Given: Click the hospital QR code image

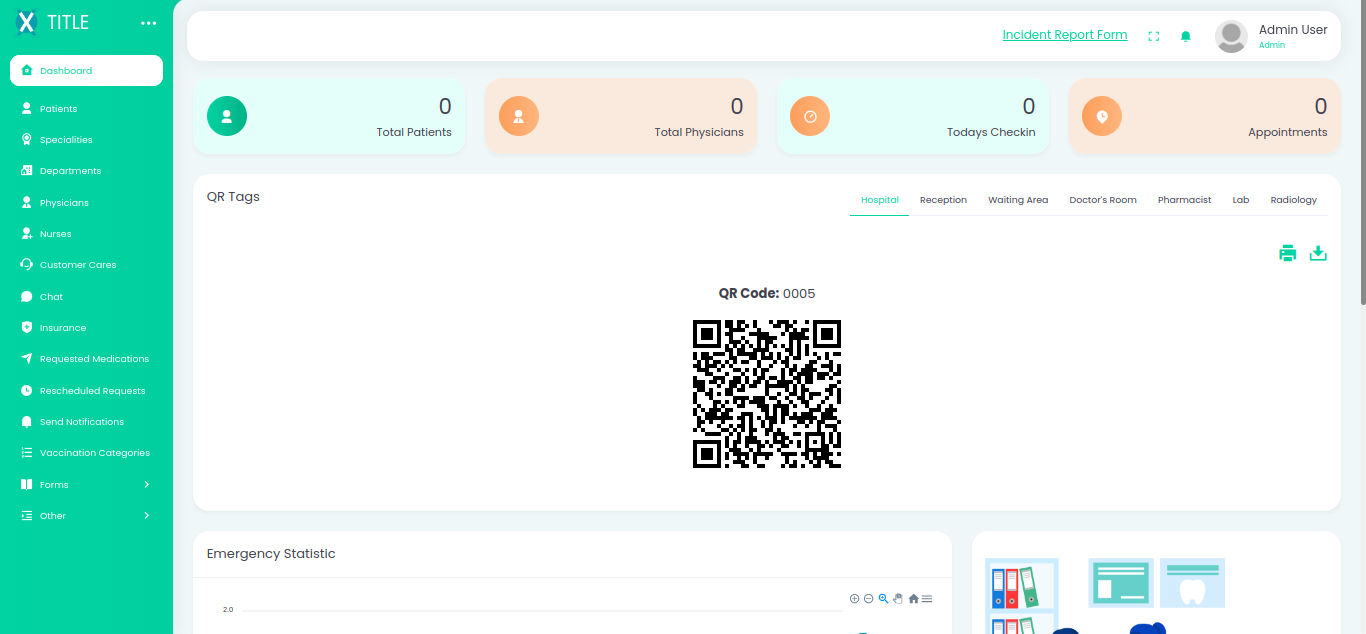Looking at the screenshot, I should (x=767, y=394).
